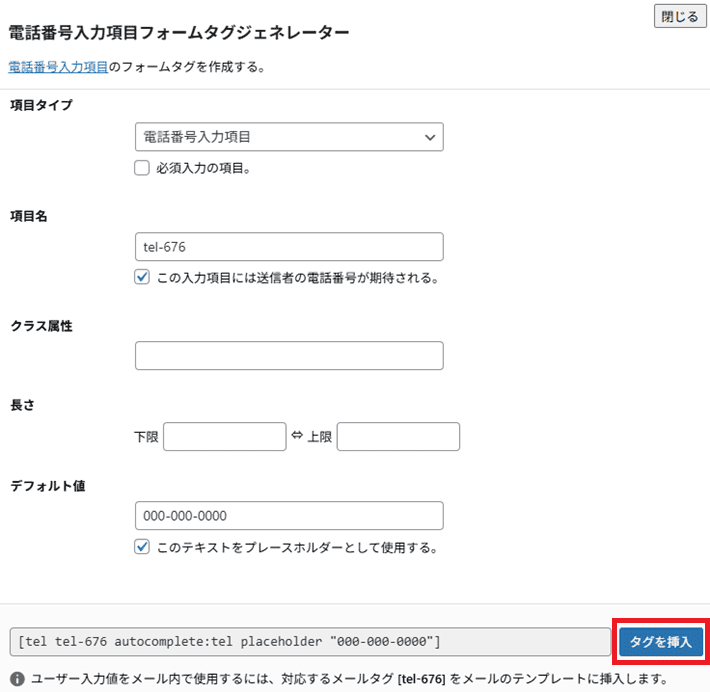Viewport: 710px width, 692px height.
Task: Focus the 項目名 field containing tel-676
Action: [x=289, y=247]
